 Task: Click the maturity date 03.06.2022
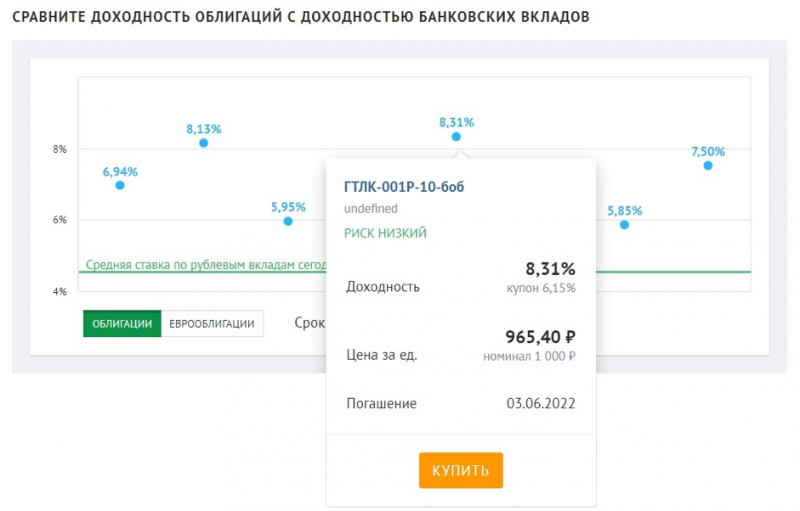pos(541,404)
